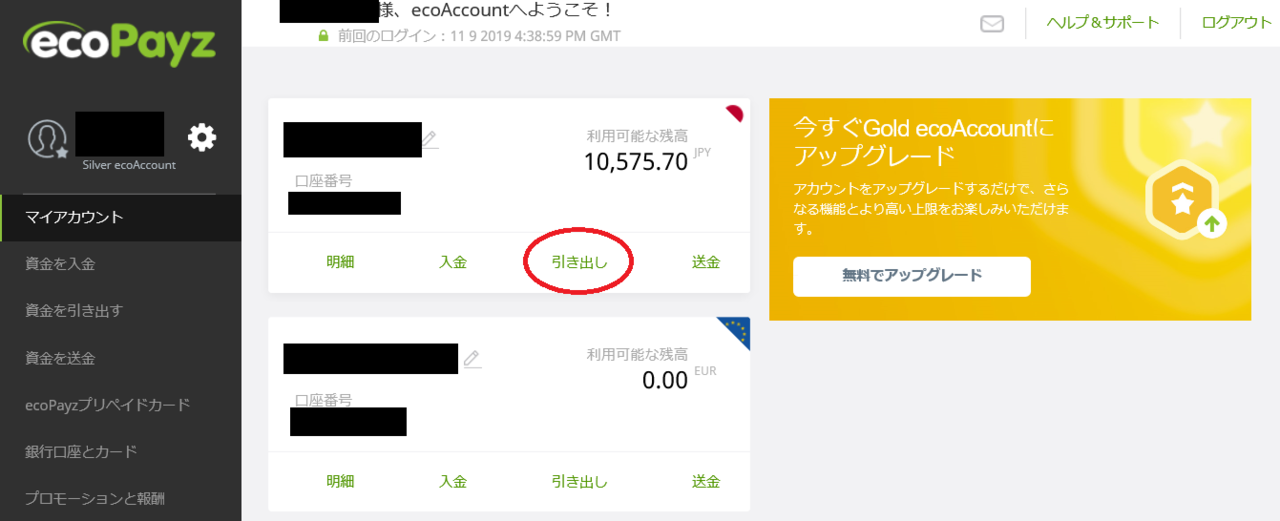Open 資金を入金 sidebar menu item
Screen dimensions: 1280x521
[x=121, y=264]
